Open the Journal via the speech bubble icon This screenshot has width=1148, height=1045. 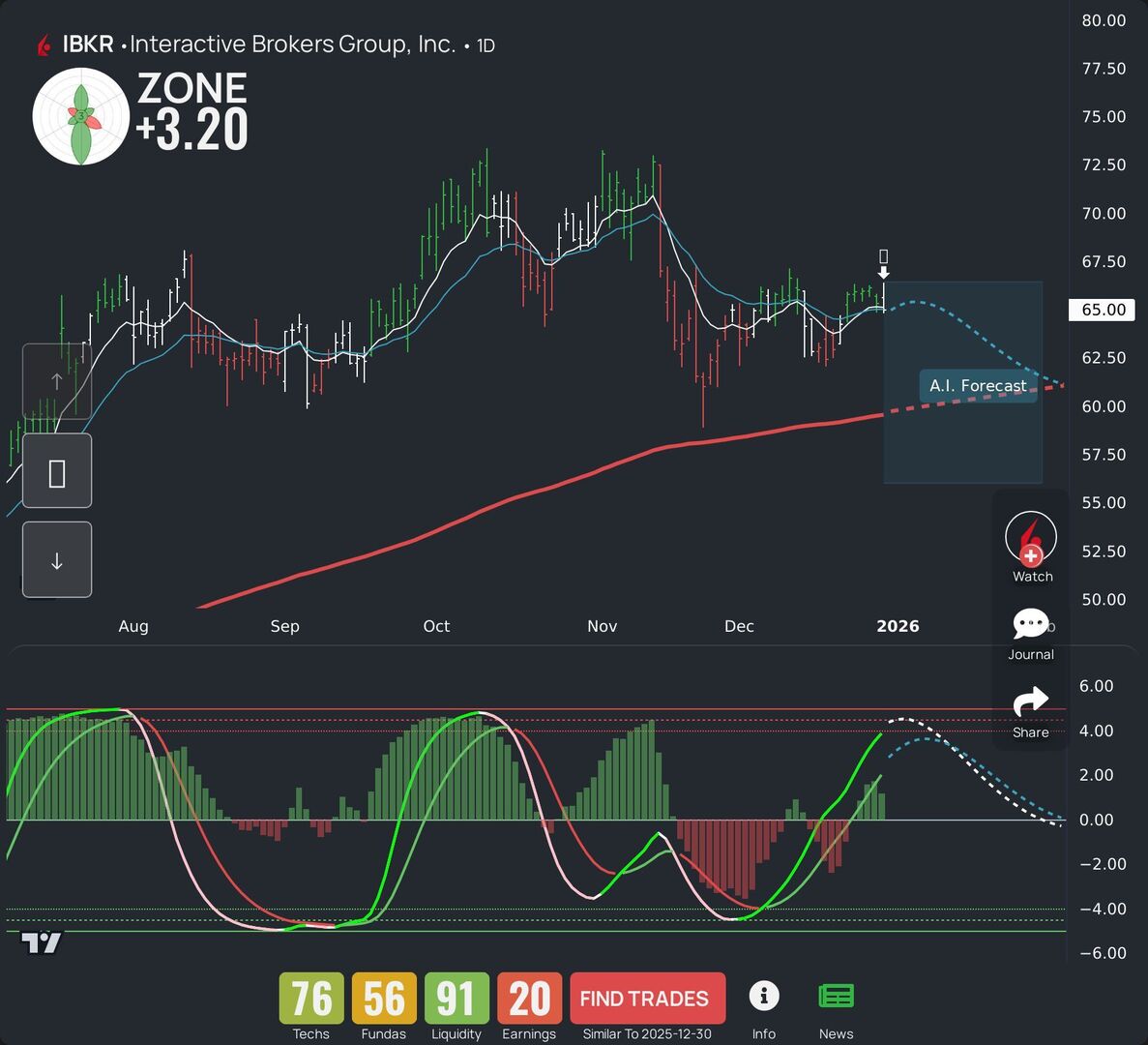pyautogui.click(x=1031, y=624)
